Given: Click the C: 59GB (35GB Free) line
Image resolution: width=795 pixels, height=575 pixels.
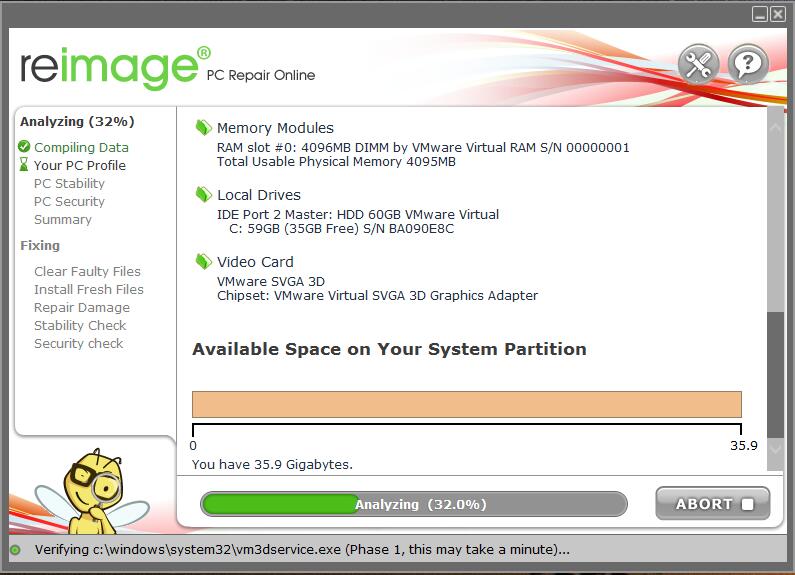Looking at the screenshot, I should click(341, 229).
